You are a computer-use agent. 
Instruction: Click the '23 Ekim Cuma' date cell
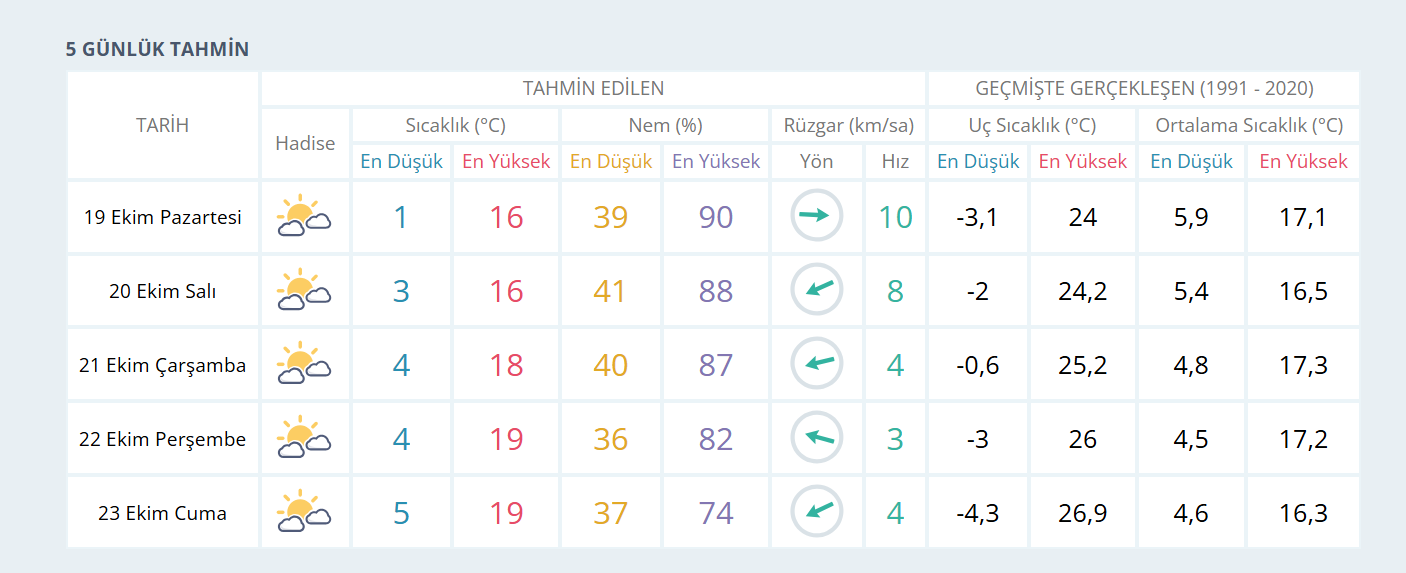click(163, 513)
